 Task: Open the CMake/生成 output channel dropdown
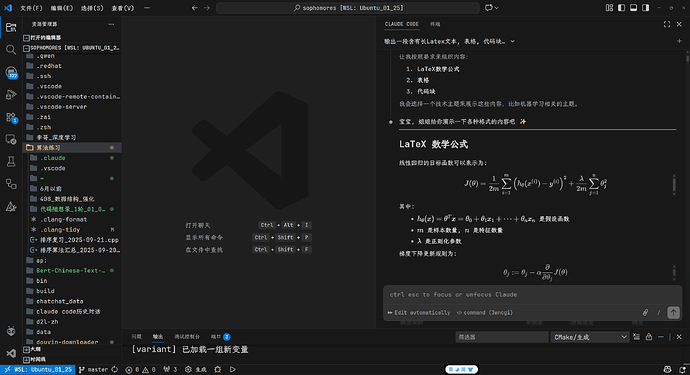point(590,337)
